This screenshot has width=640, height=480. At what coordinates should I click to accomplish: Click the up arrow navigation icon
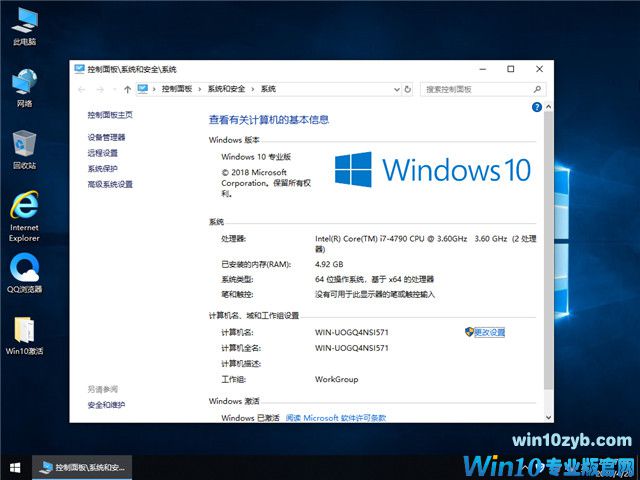pos(127,89)
